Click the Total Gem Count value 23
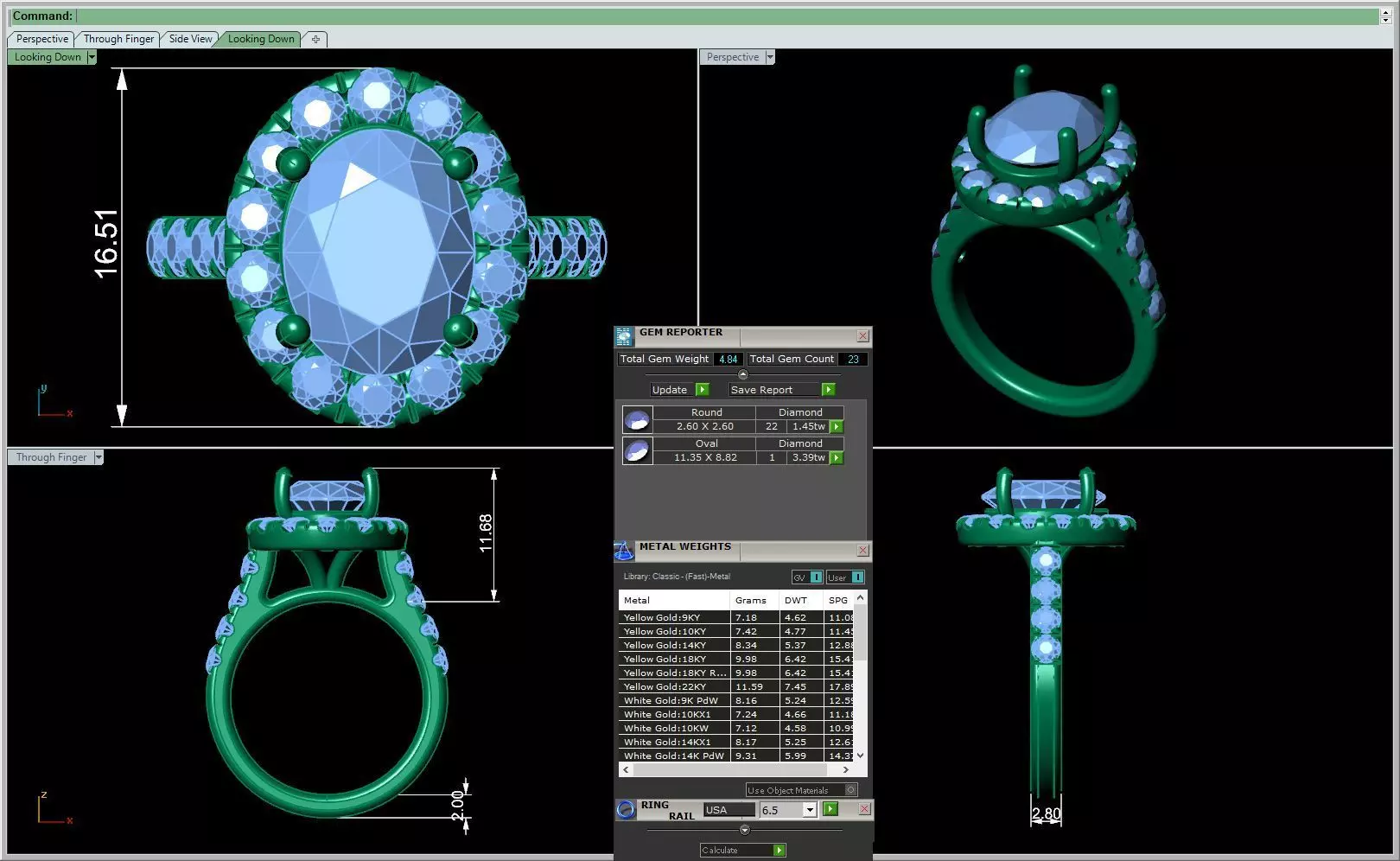The width and height of the screenshot is (1400, 861). point(852,359)
